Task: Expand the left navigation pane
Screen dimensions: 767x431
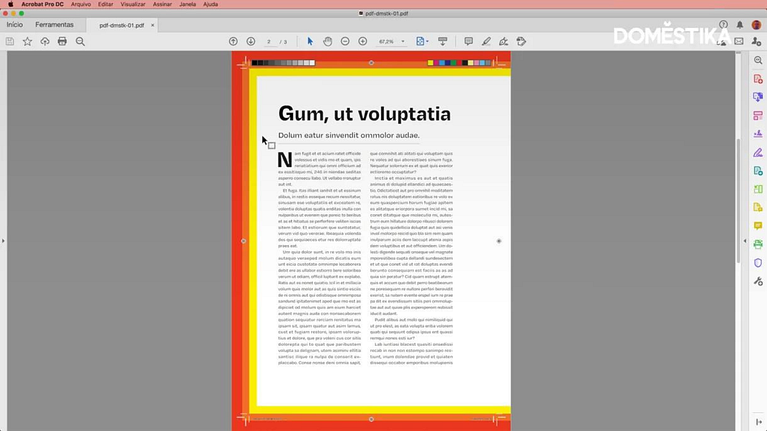Action: click(3, 241)
